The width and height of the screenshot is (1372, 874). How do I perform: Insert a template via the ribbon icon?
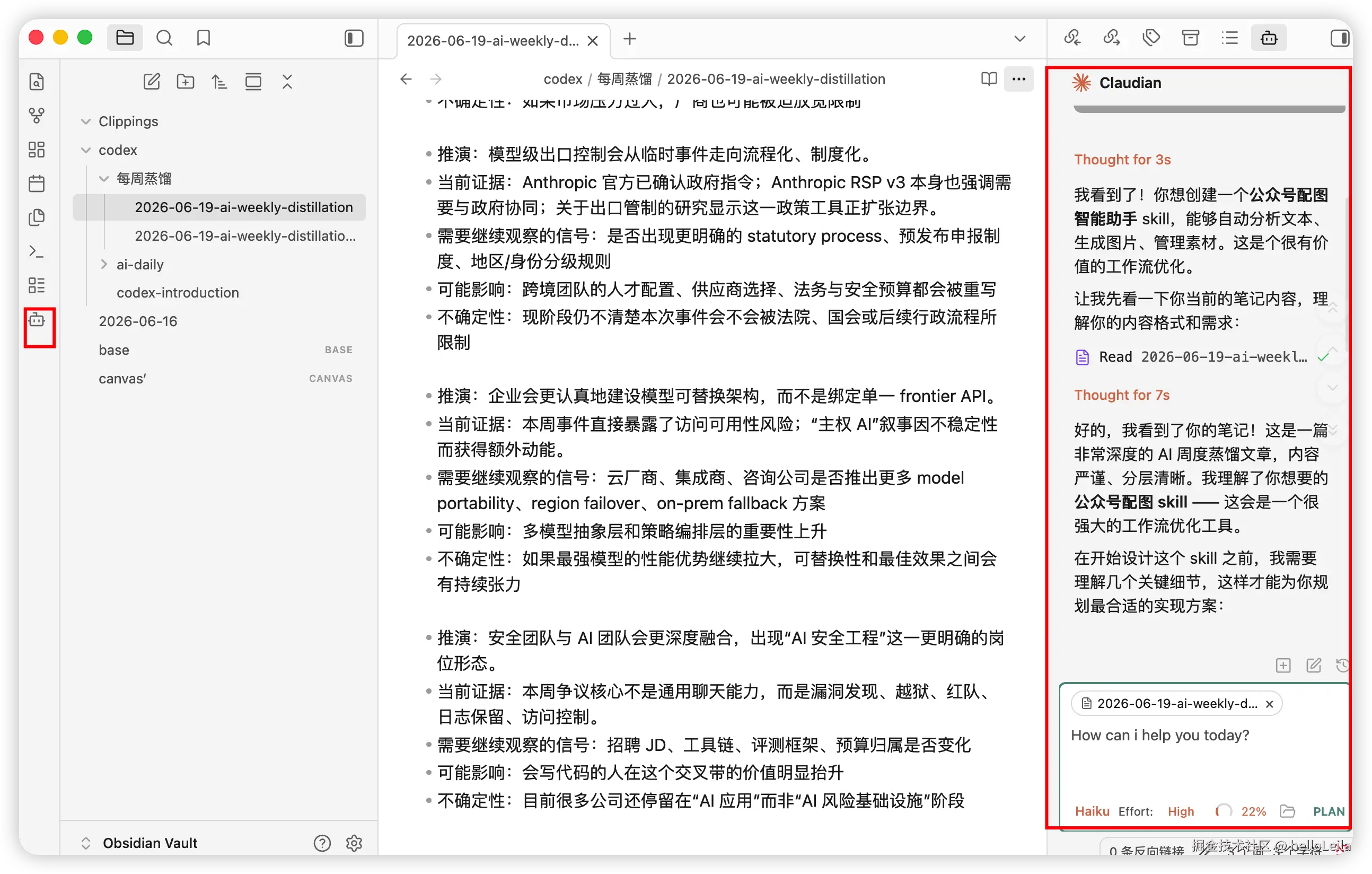pyautogui.click(x=37, y=217)
